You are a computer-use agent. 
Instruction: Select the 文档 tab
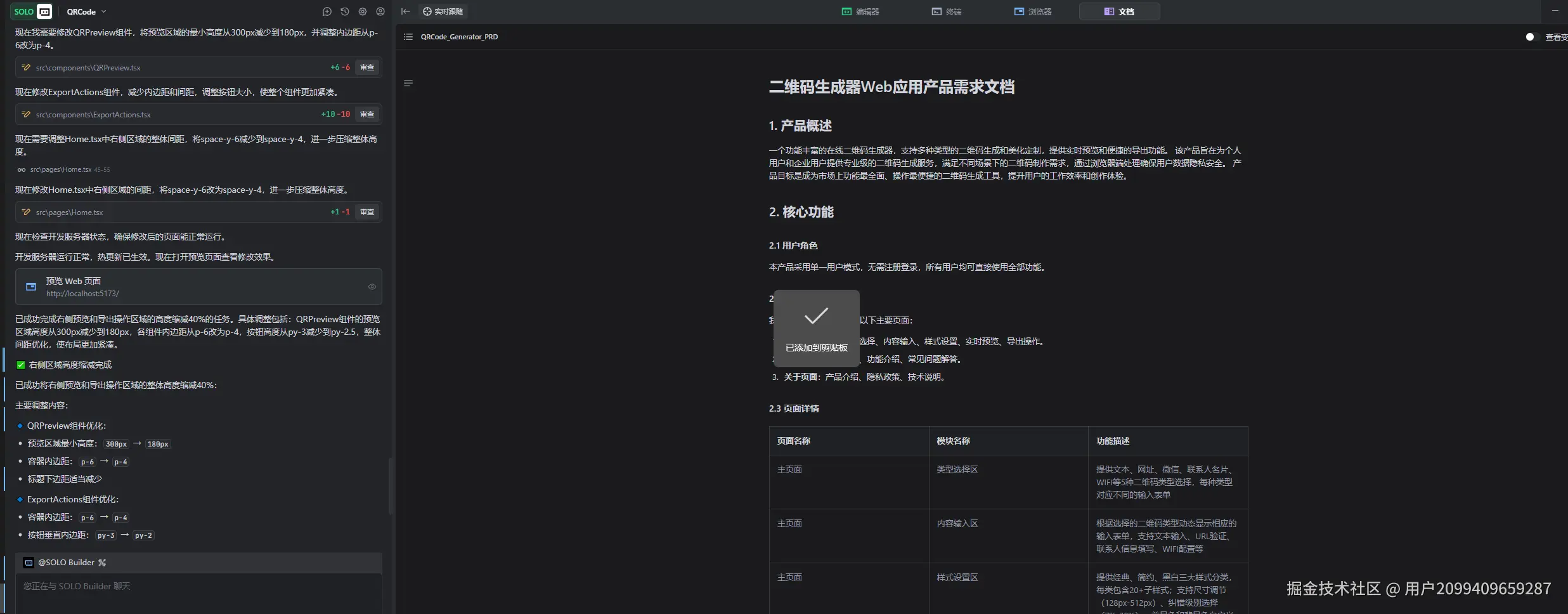click(1120, 11)
